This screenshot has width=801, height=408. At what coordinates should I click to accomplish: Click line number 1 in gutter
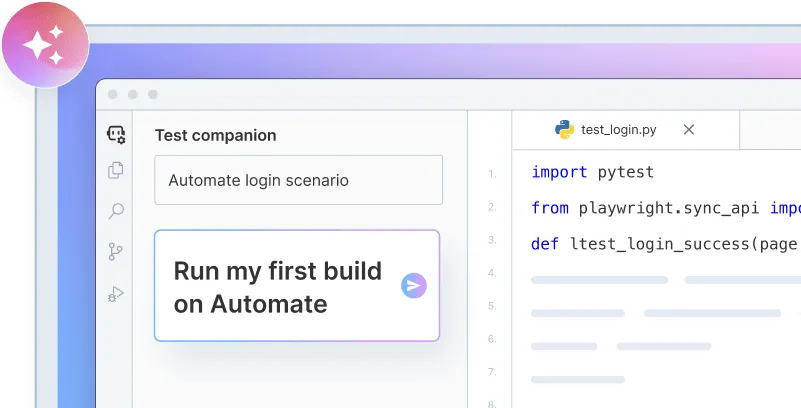tap(492, 174)
